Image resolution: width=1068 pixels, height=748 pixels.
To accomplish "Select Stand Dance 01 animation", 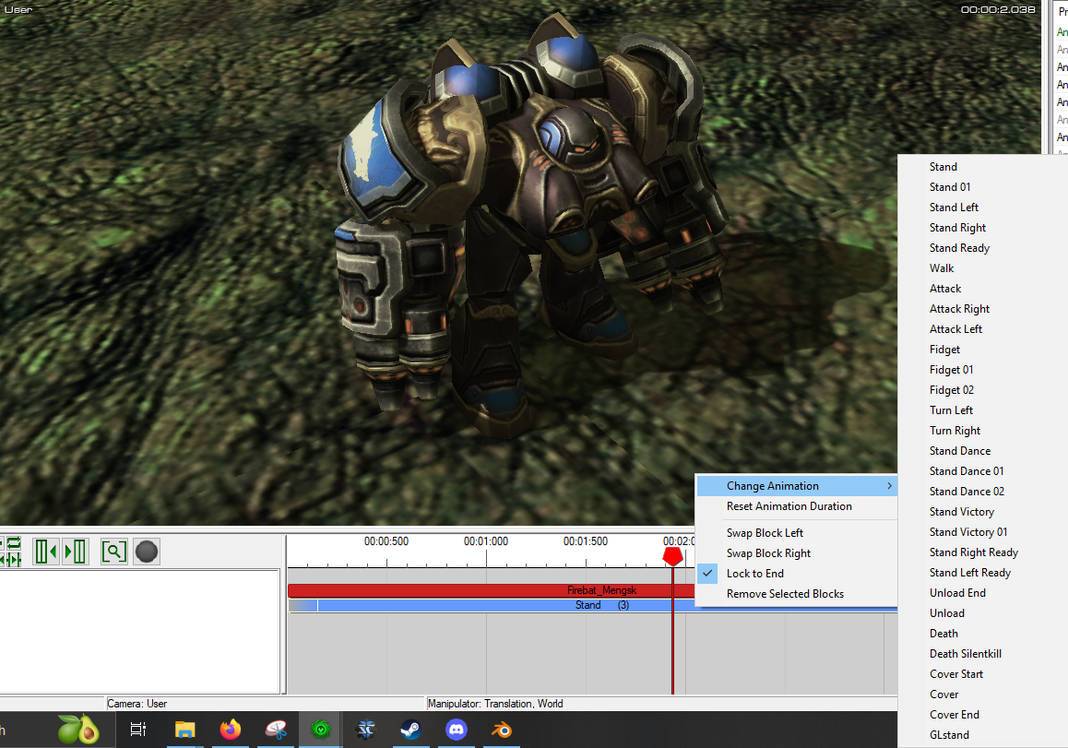I will click(967, 471).
